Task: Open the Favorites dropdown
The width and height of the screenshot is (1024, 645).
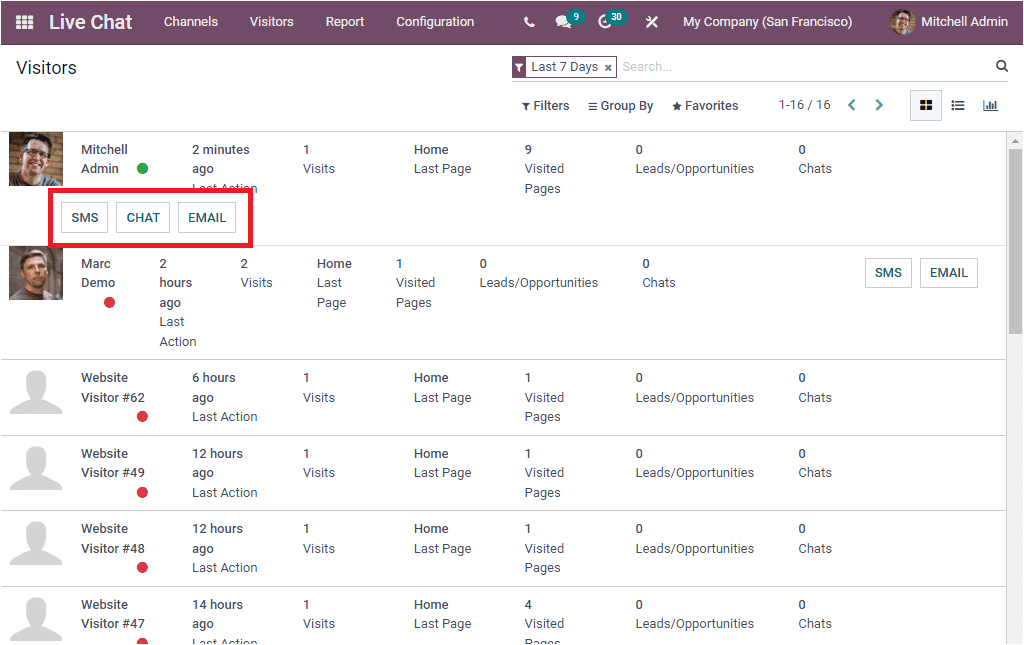Action: [x=704, y=105]
